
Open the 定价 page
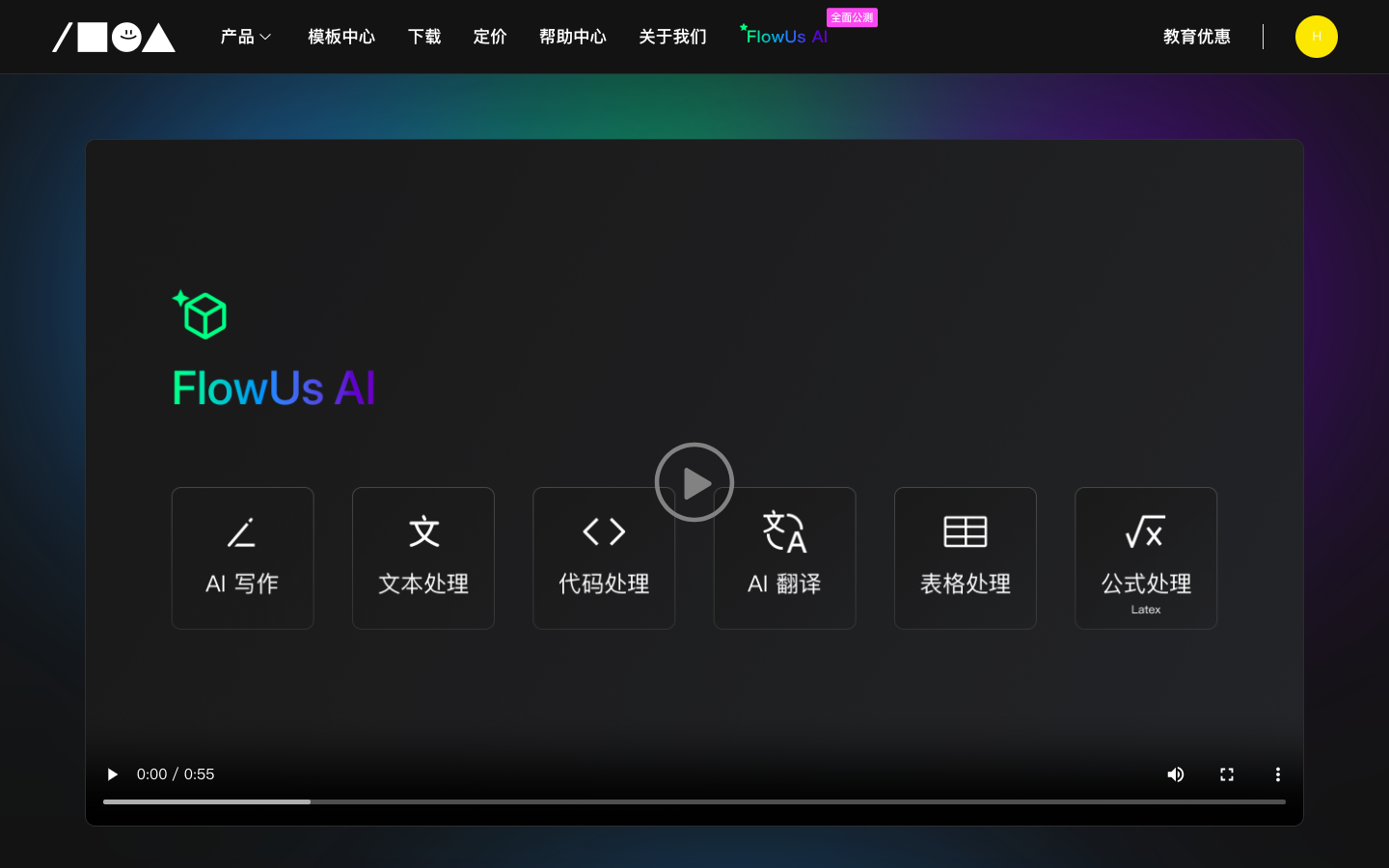click(x=490, y=37)
